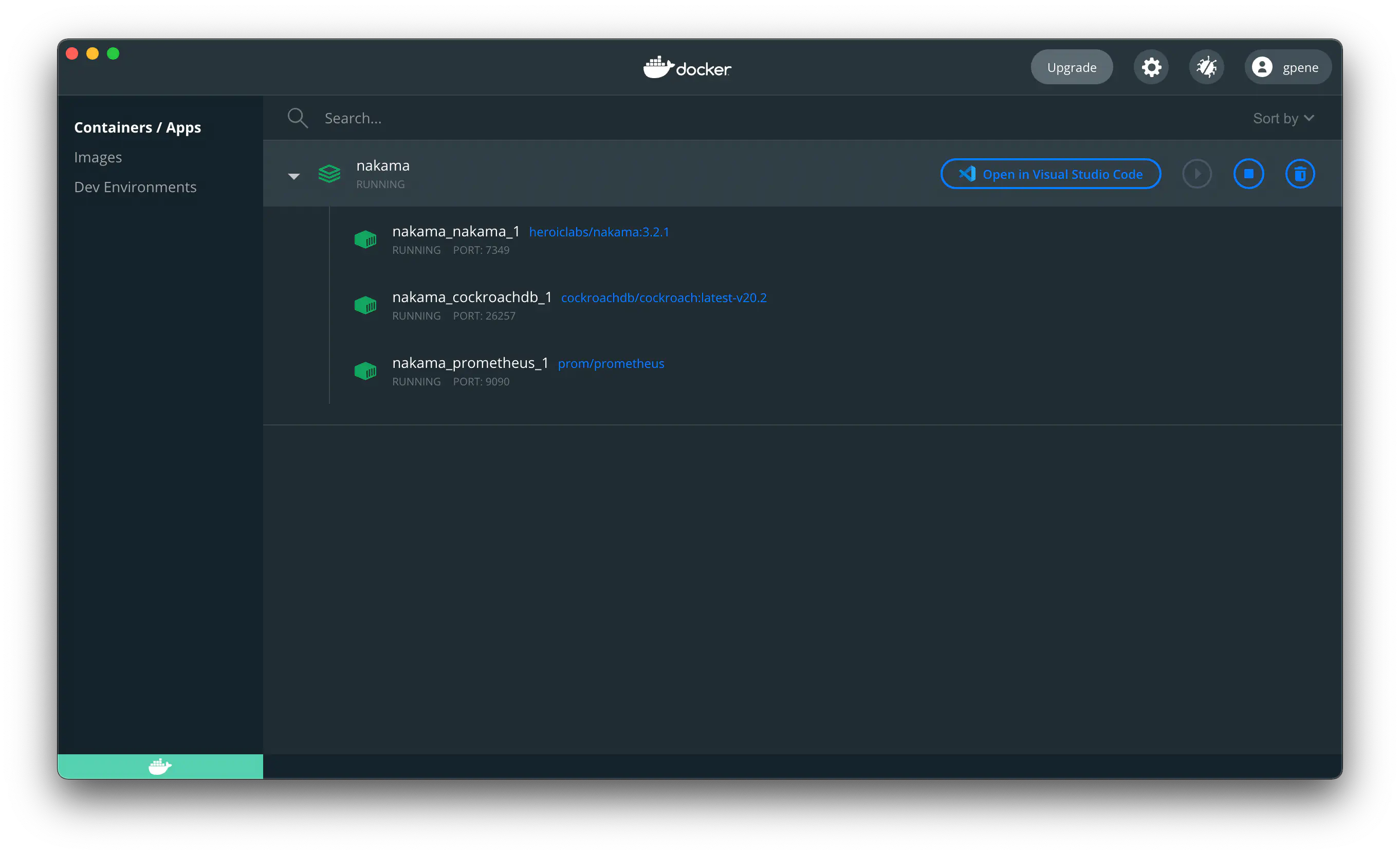Open cockroachdb/cockroach:latest-v20.2 image link

click(664, 298)
